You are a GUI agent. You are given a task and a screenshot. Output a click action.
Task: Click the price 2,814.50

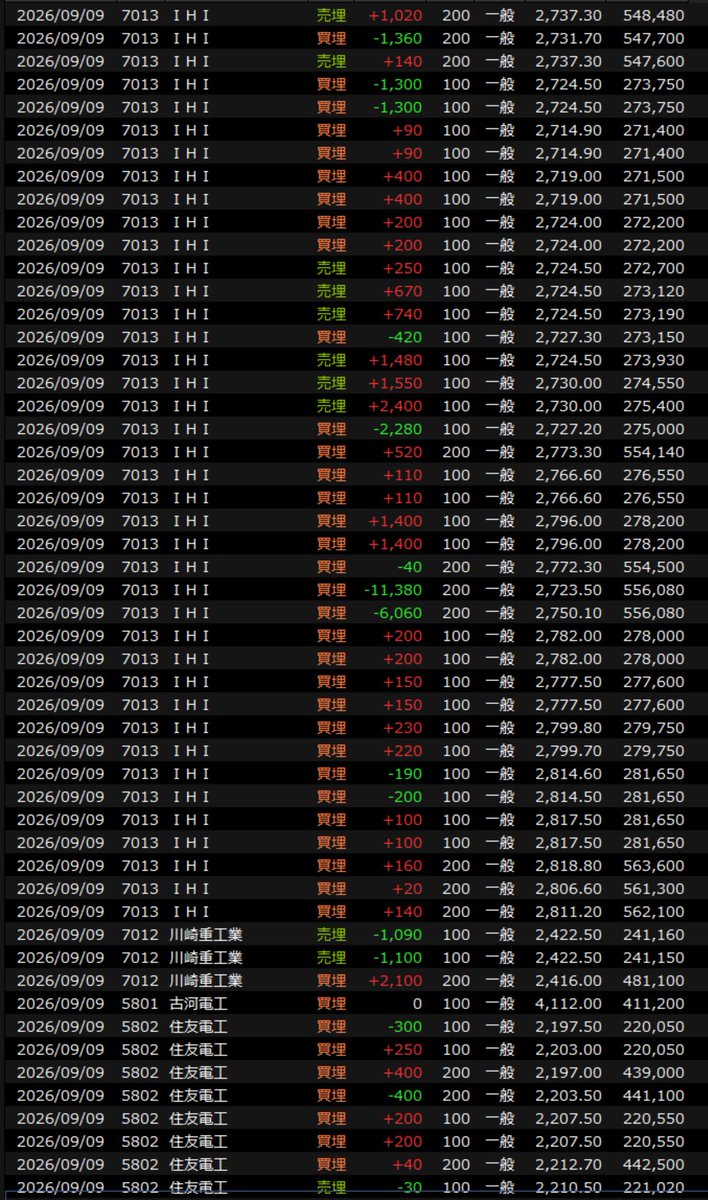tap(569, 797)
